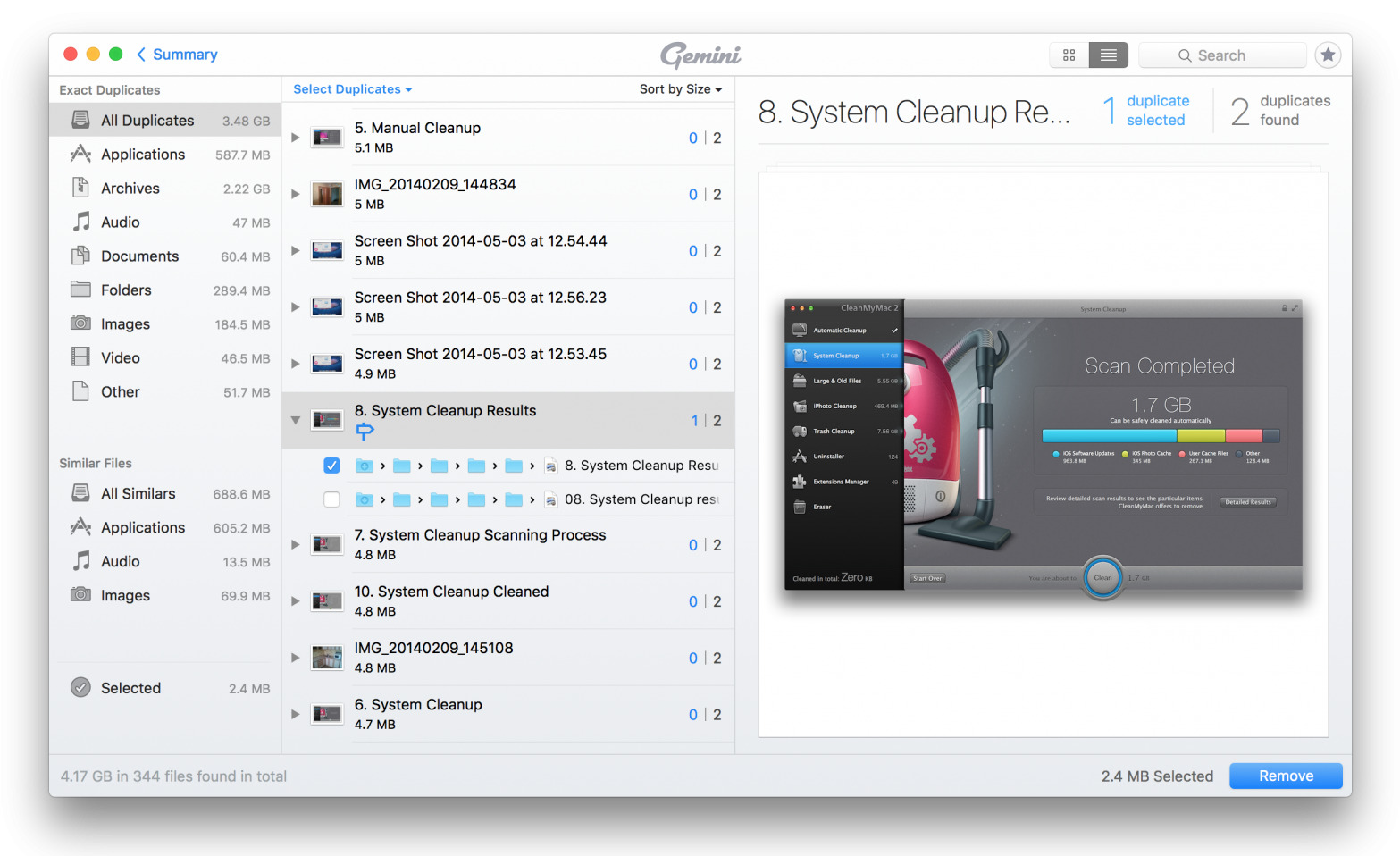Viewport: 1400px width, 856px height.
Task: Expand Screen Shot at 12.54.44 row
Action: (296, 251)
